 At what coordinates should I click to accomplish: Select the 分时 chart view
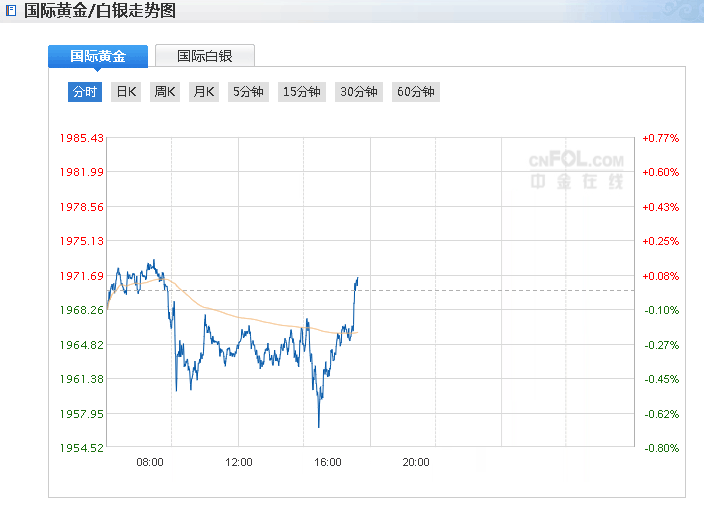pyautogui.click(x=85, y=92)
